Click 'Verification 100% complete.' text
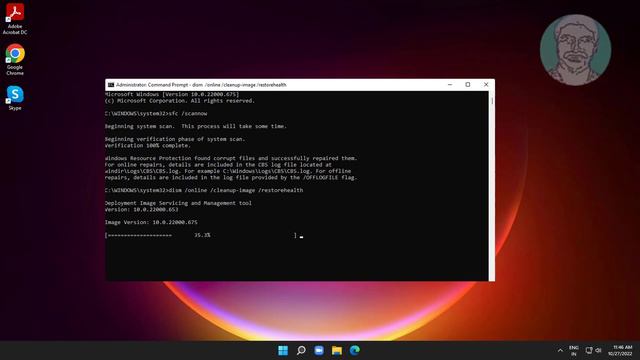The height and width of the screenshot is (360, 640). pyautogui.click(x=147, y=145)
